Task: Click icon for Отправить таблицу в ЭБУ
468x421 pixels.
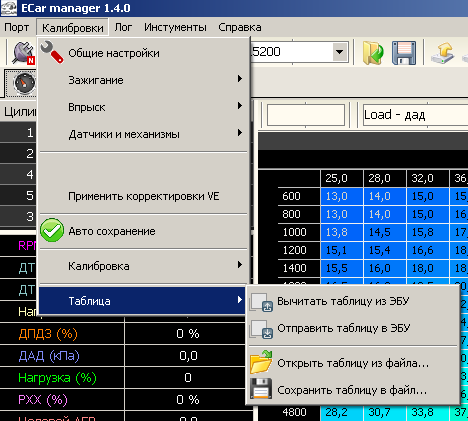Action: click(261, 329)
